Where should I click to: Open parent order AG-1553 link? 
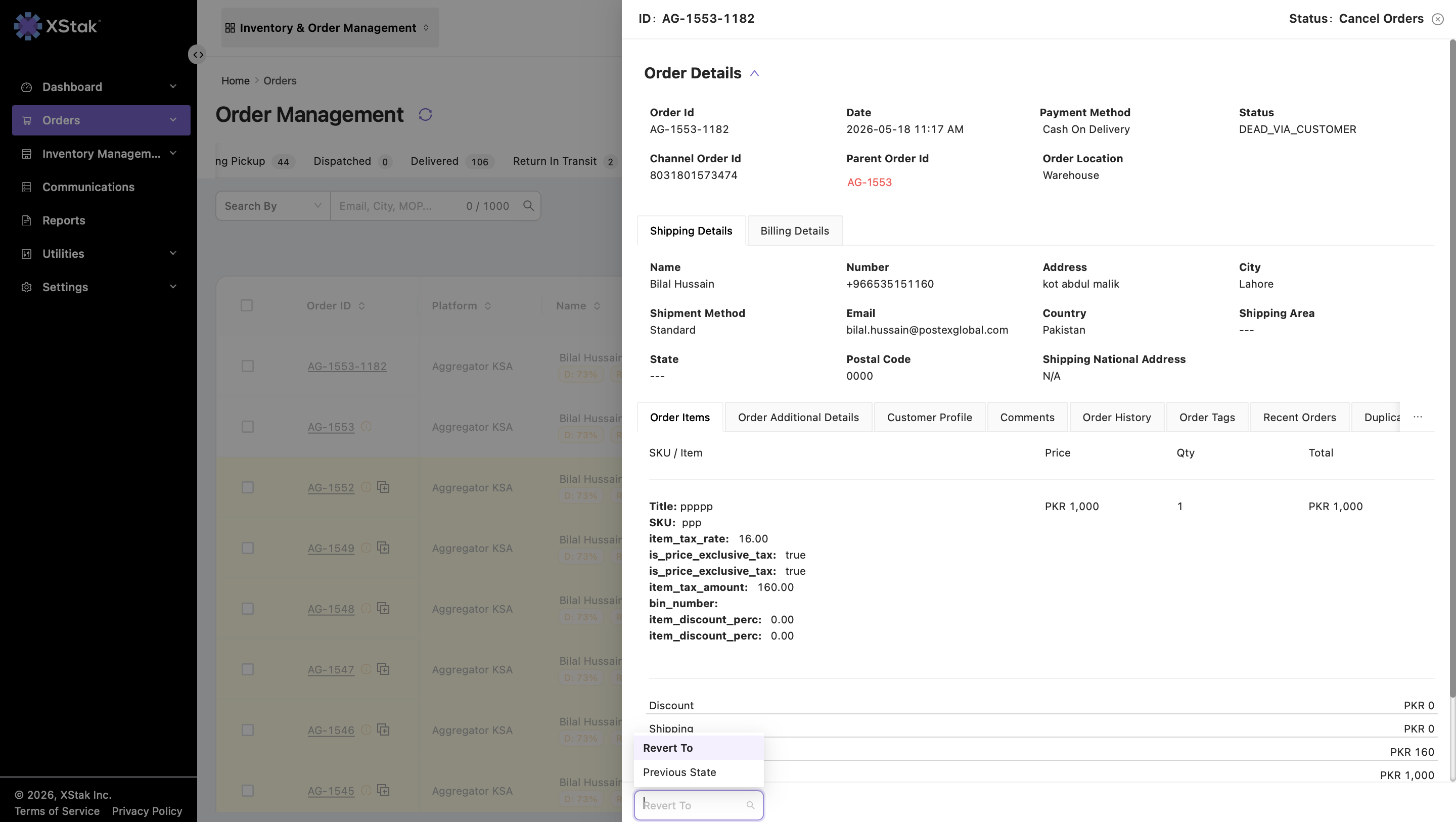click(x=869, y=182)
